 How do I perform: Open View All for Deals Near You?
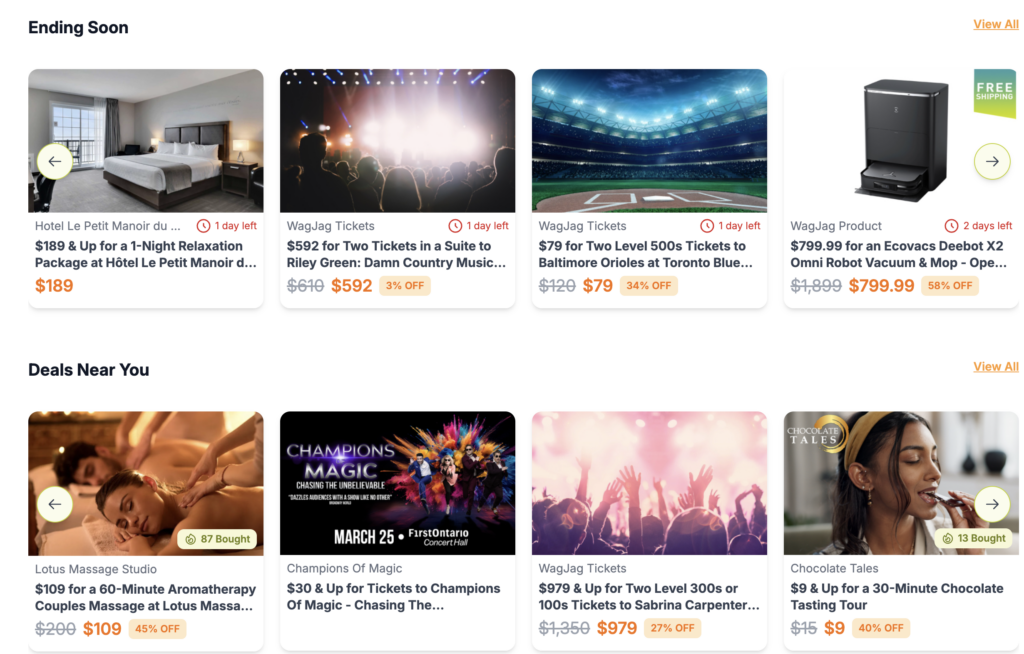995,367
